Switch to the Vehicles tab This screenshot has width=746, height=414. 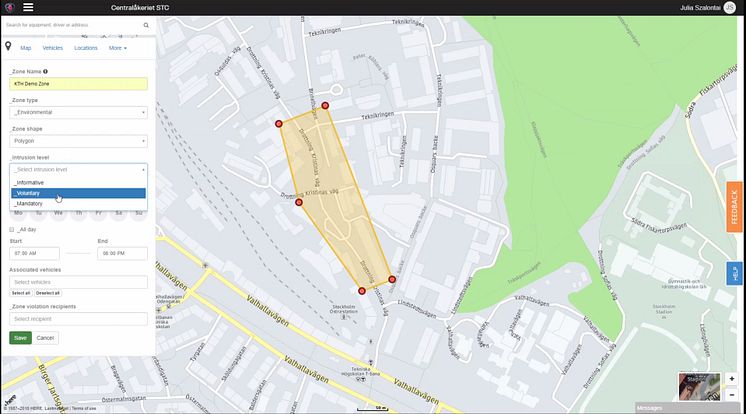[x=52, y=48]
